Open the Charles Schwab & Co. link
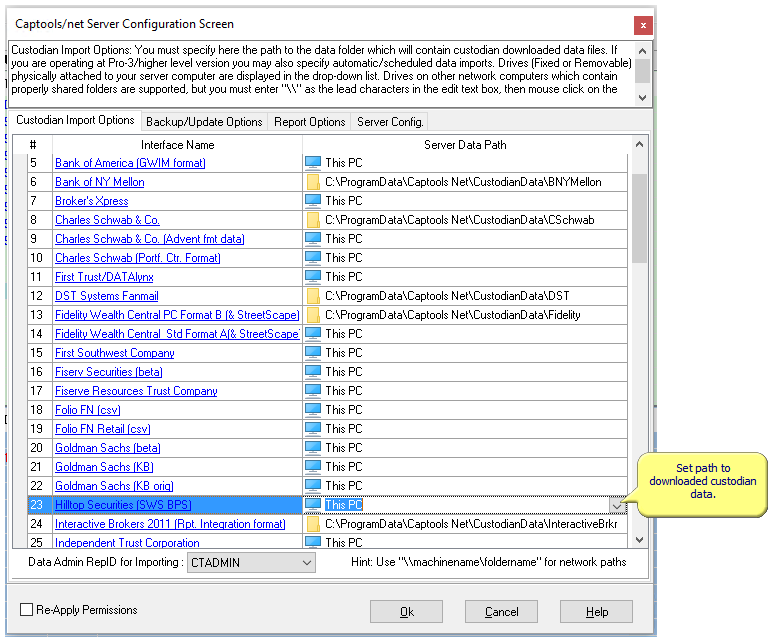 [107, 220]
